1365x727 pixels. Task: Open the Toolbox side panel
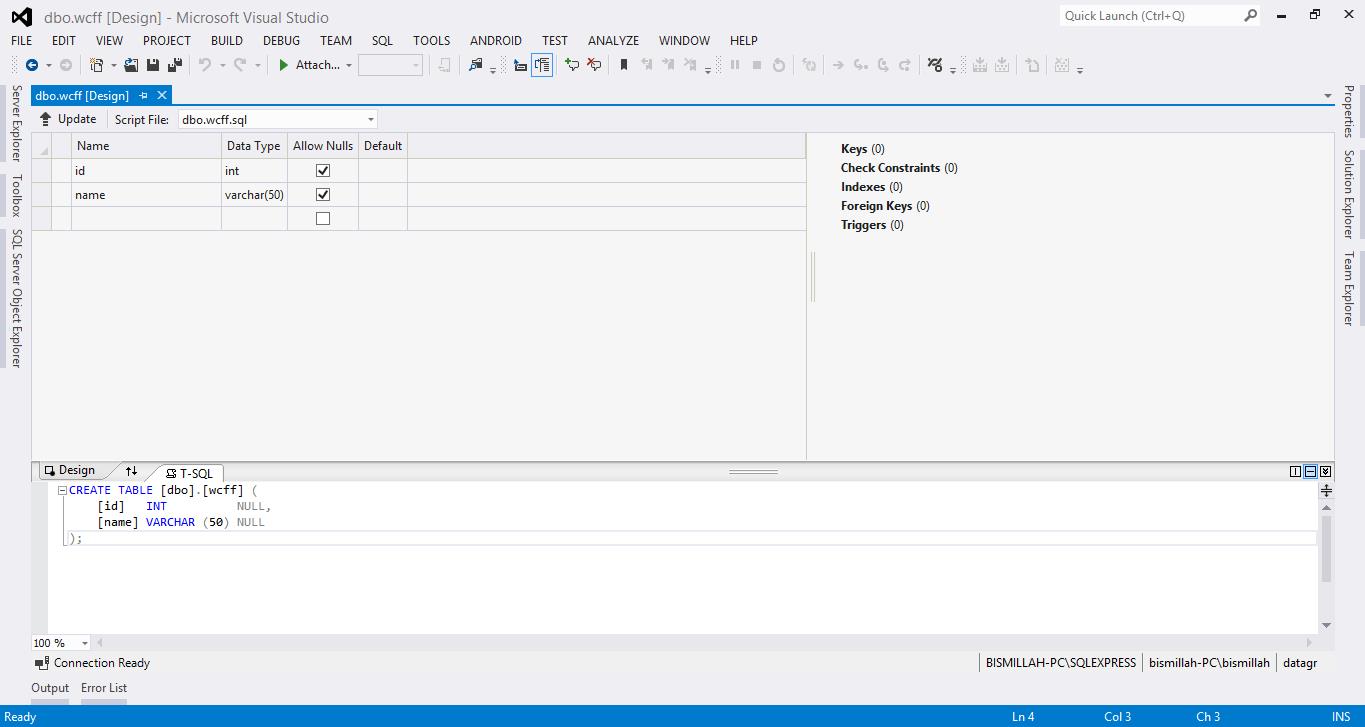point(16,195)
